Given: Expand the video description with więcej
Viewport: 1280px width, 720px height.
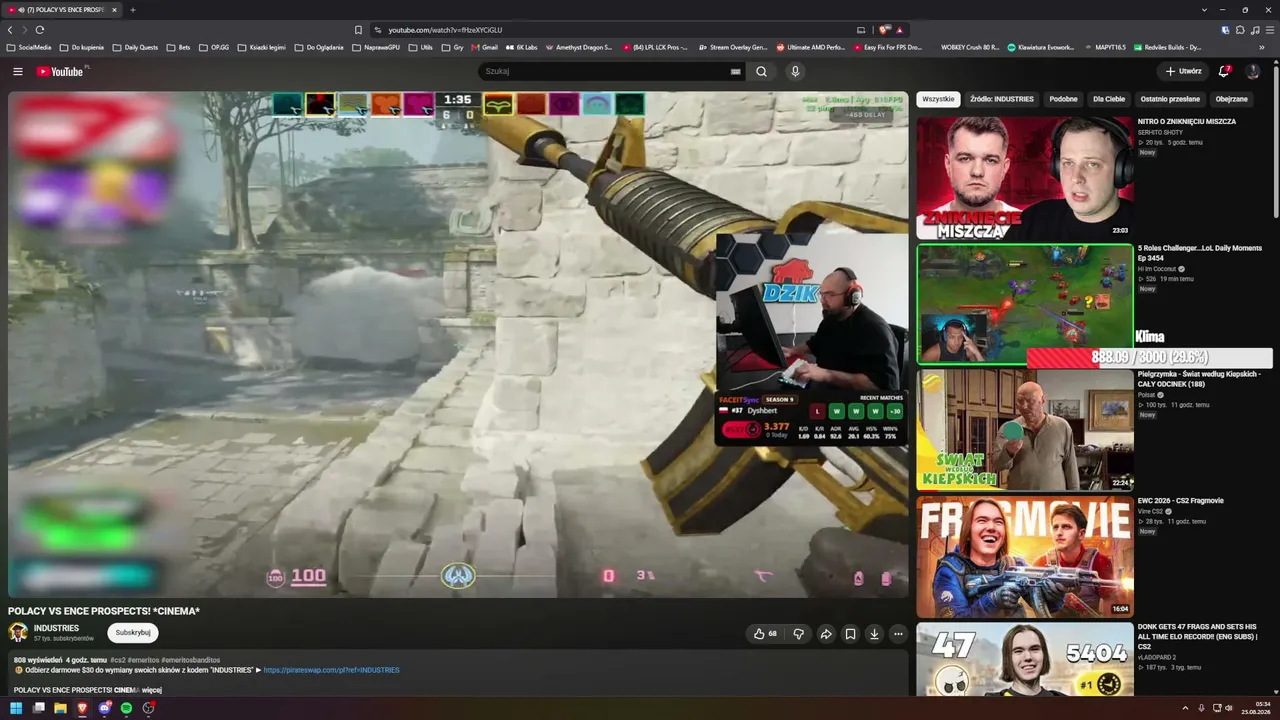Looking at the screenshot, I should 151,690.
